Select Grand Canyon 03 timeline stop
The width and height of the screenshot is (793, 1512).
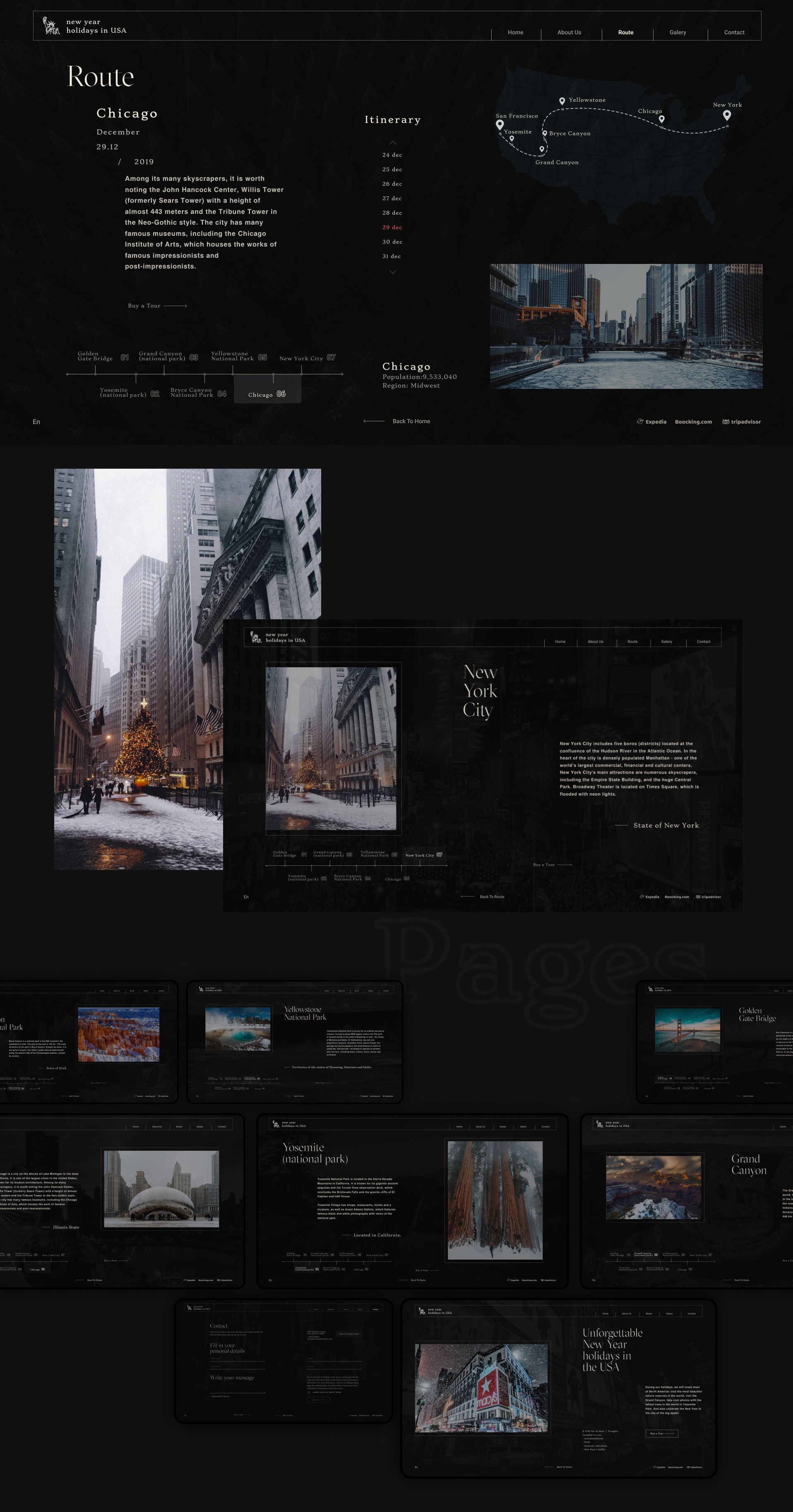click(x=168, y=356)
